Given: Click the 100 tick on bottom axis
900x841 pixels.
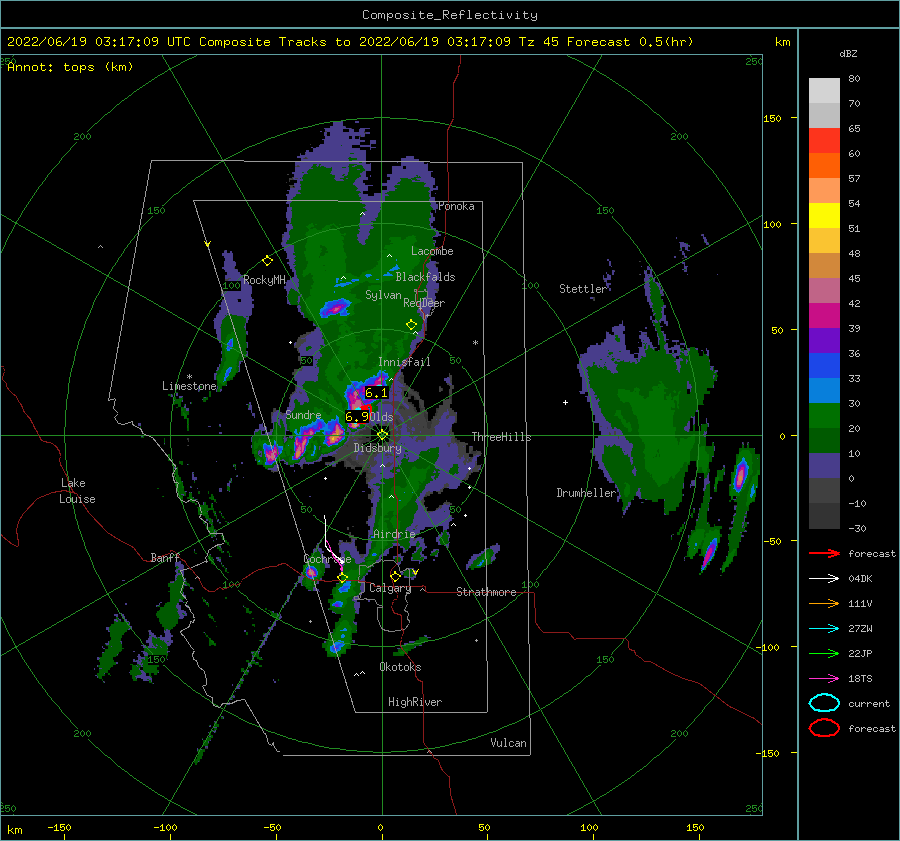Looking at the screenshot, I should (589, 827).
